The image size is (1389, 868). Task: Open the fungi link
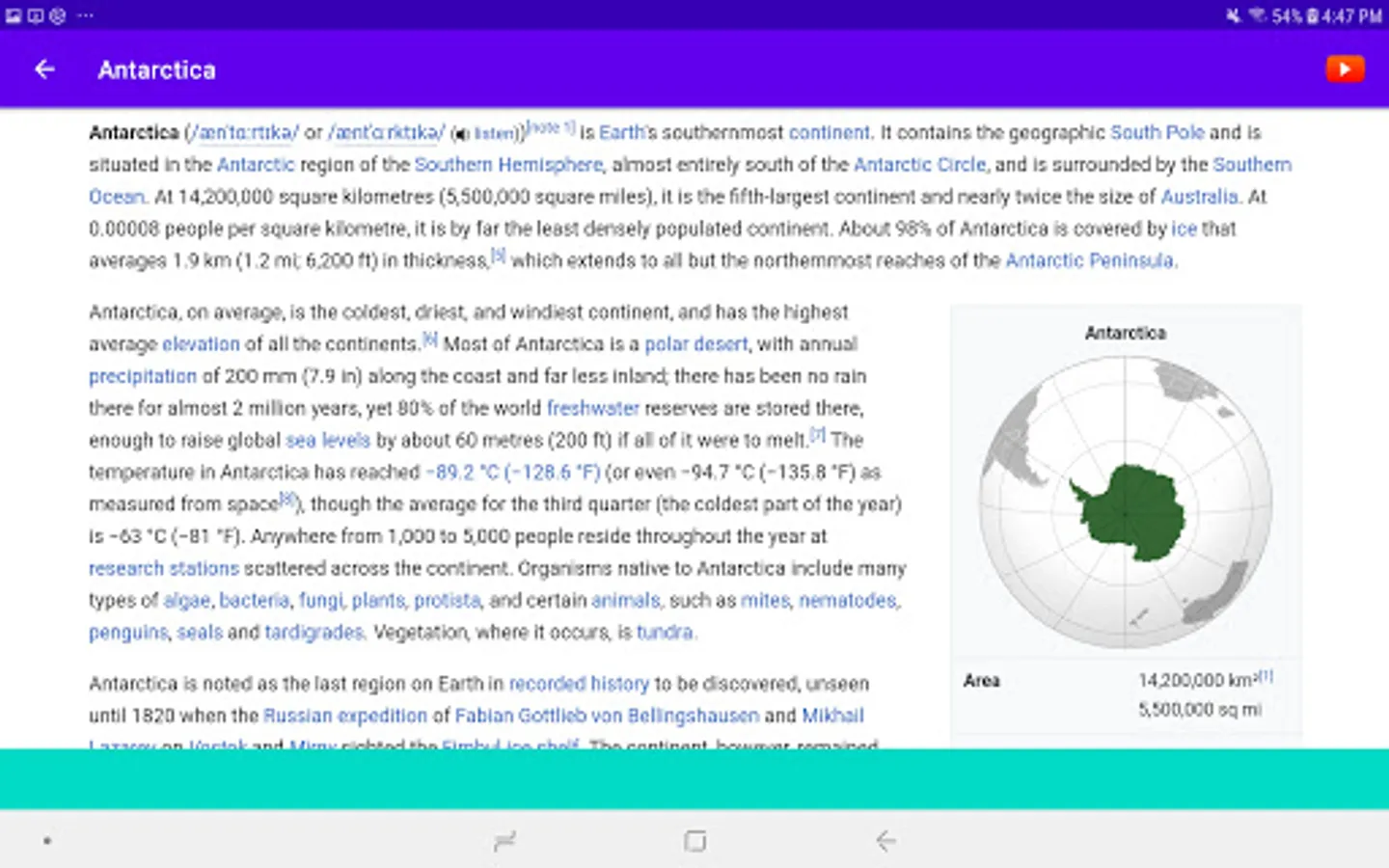tap(320, 600)
